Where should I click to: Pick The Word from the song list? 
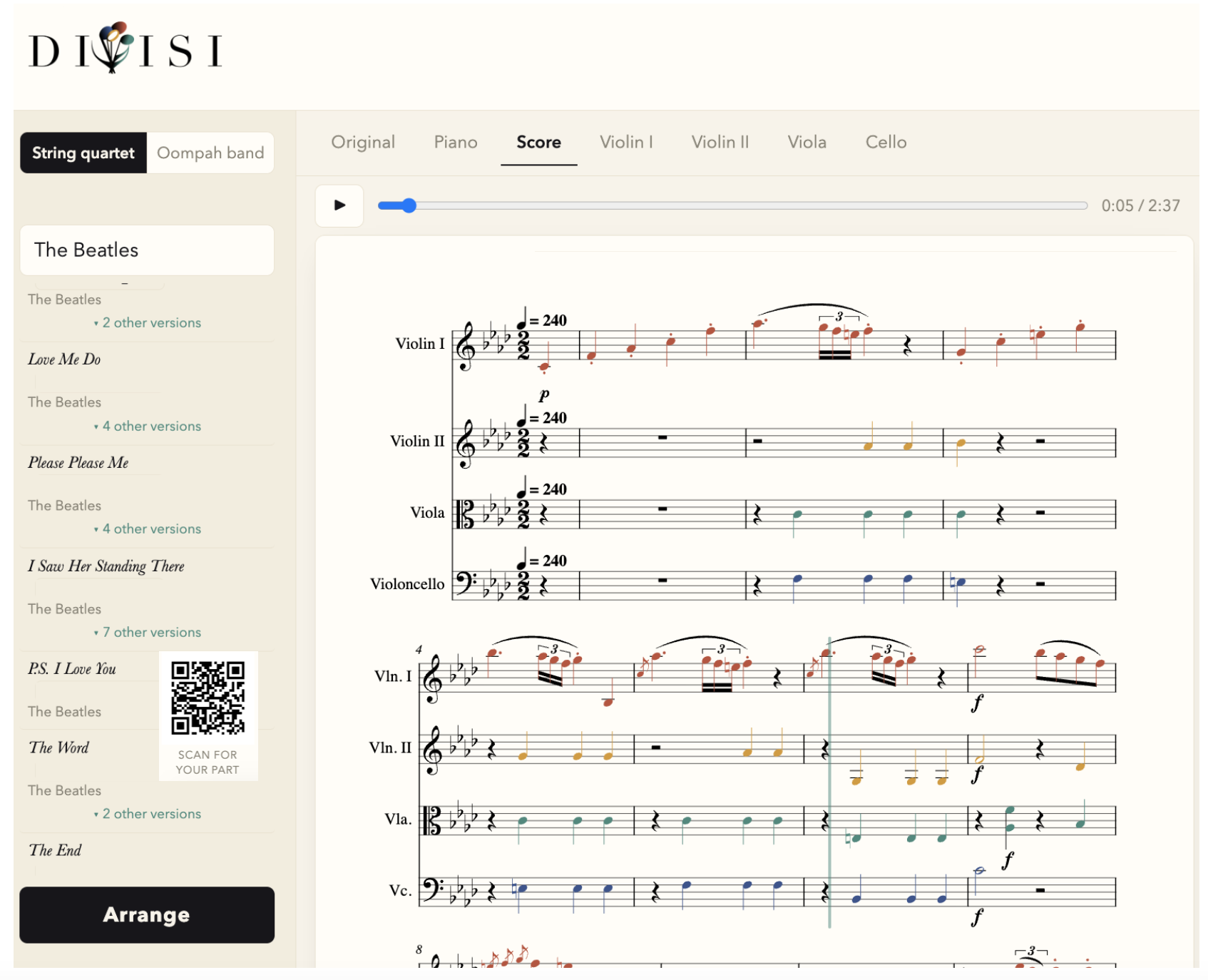(x=59, y=747)
